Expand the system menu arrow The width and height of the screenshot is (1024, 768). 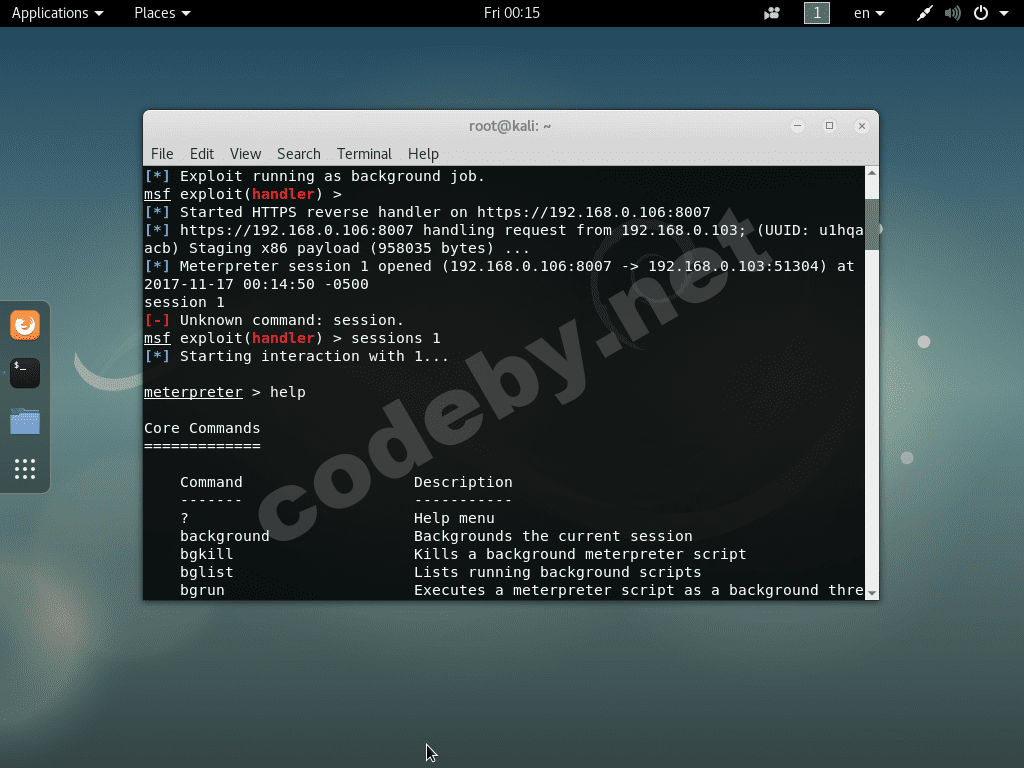point(1004,13)
